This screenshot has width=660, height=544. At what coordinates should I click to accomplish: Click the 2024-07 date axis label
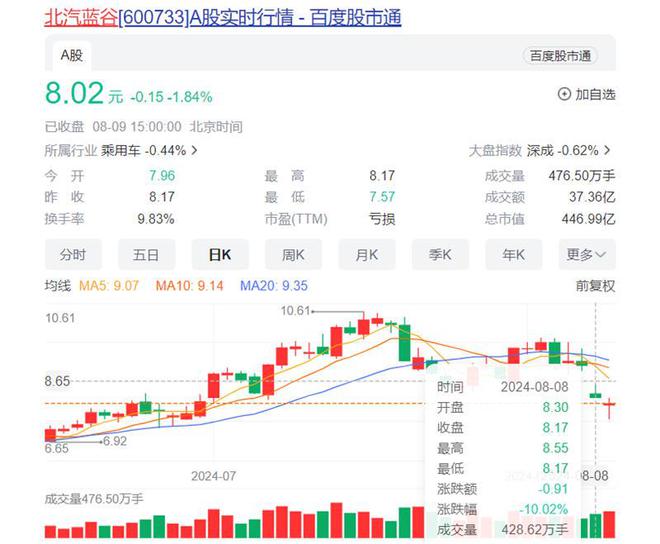213,476
